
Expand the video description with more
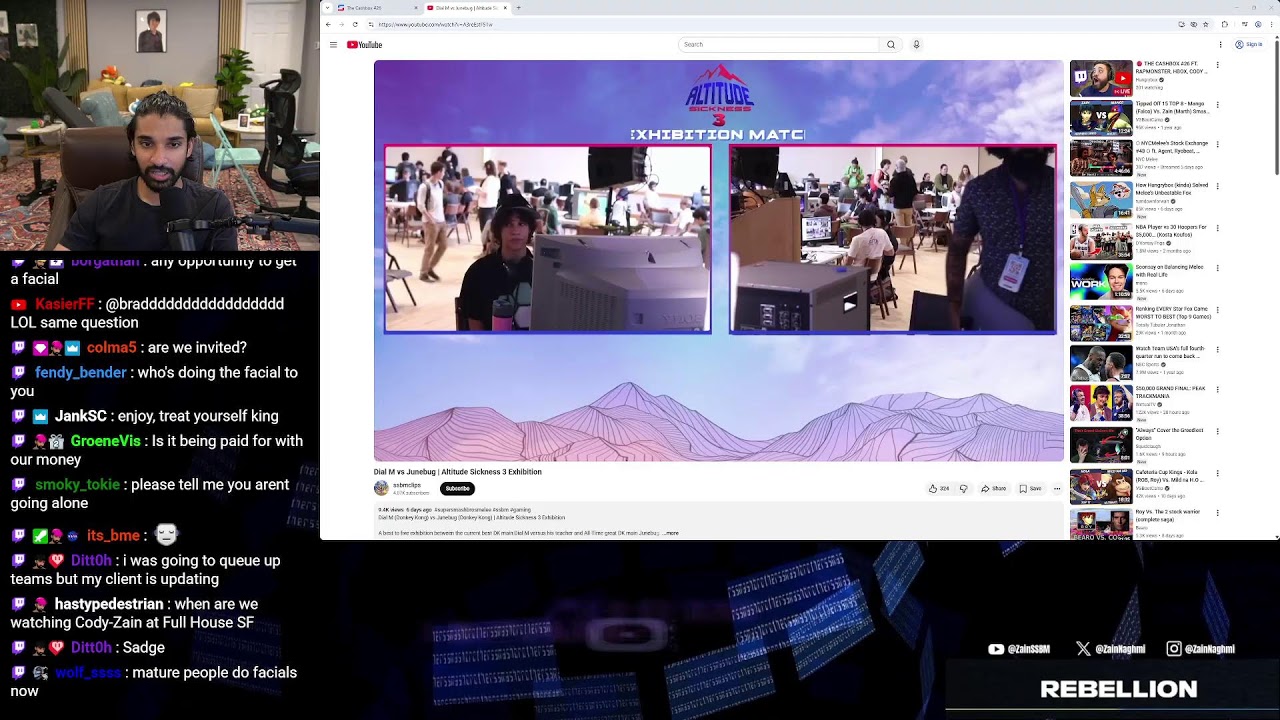[672, 533]
